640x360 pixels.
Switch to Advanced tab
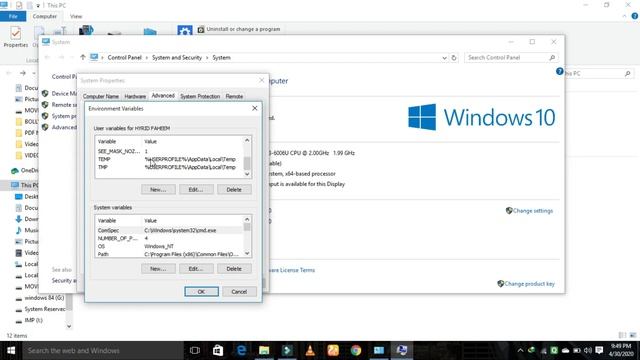pos(163,96)
